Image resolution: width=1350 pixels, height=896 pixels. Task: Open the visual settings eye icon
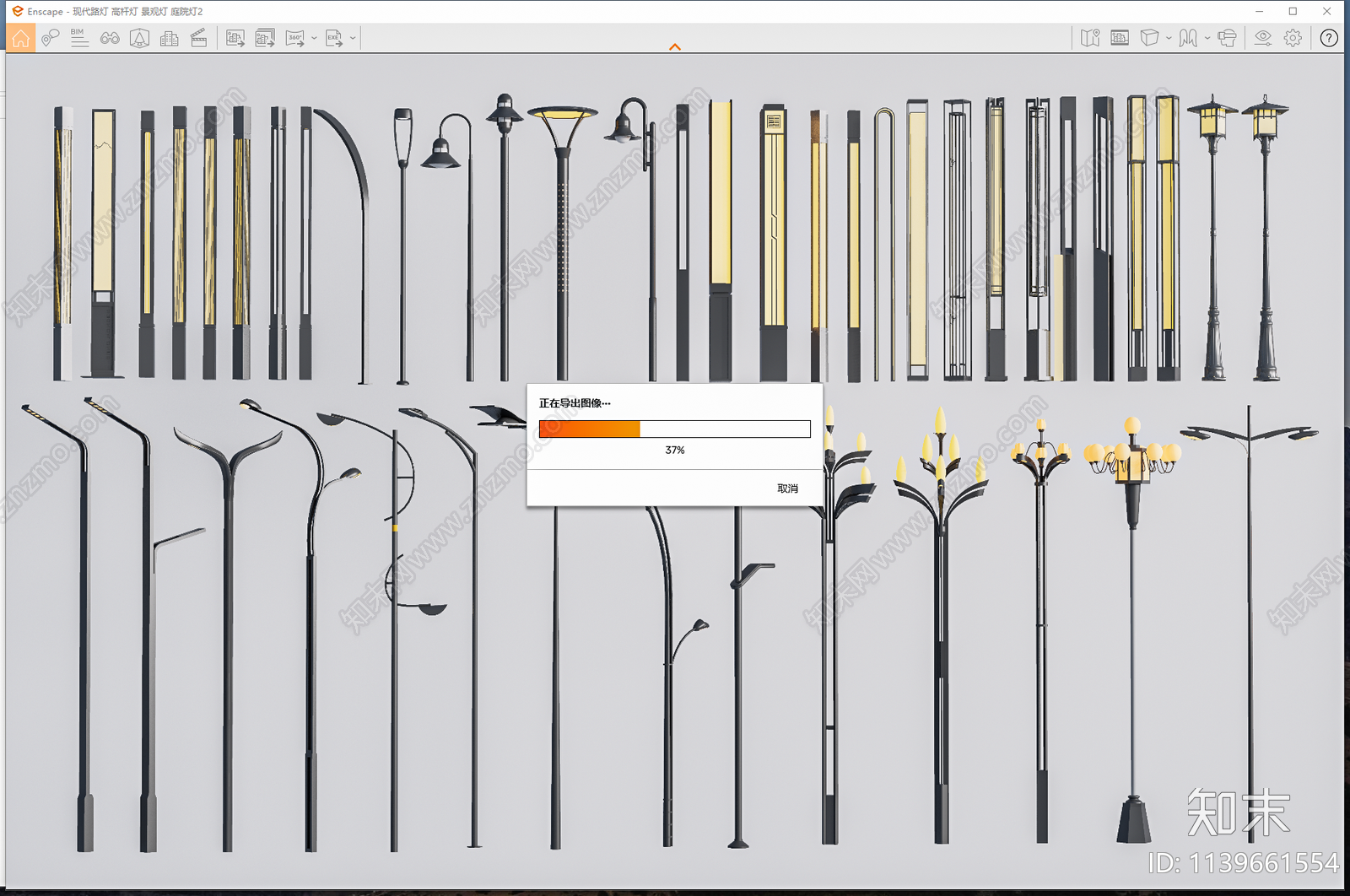pos(1263,38)
